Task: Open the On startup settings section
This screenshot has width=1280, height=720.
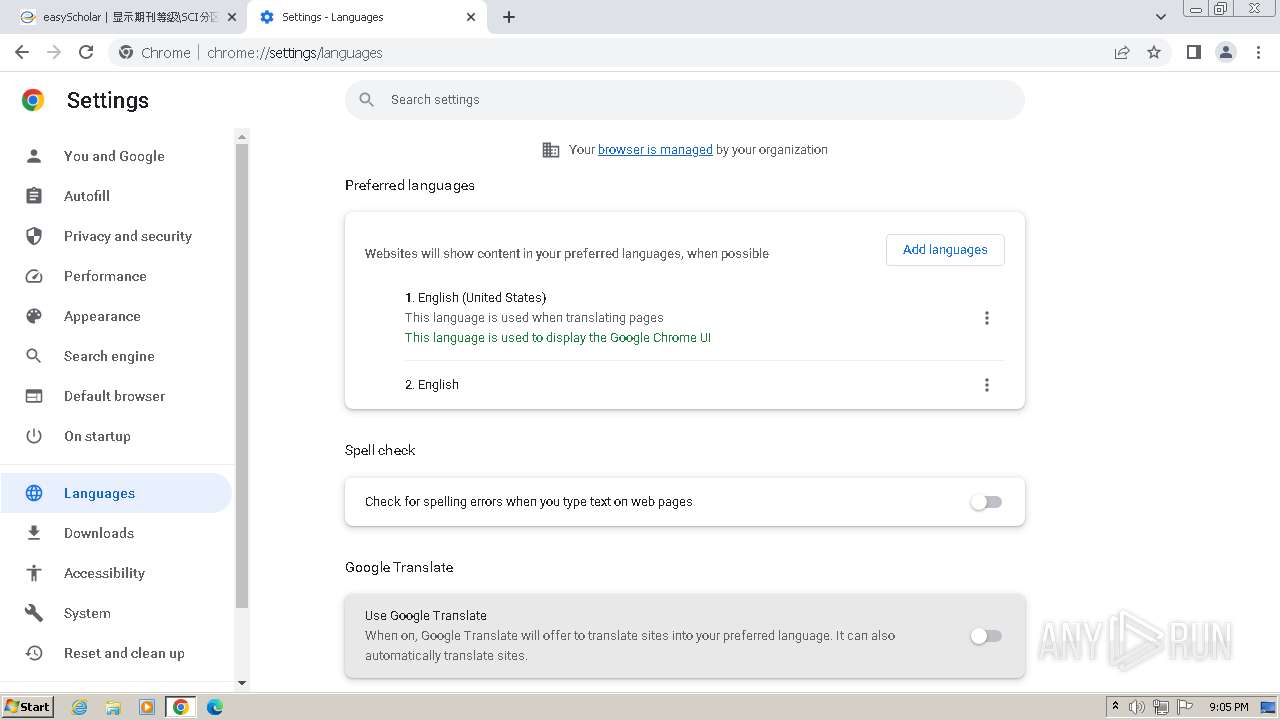Action: 116,436
